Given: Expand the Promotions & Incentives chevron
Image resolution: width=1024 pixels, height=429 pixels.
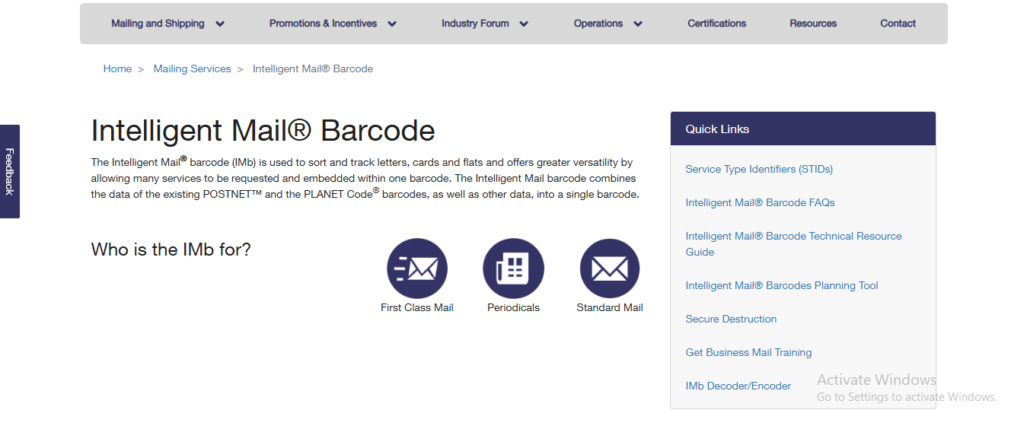Looking at the screenshot, I should [x=392, y=24].
